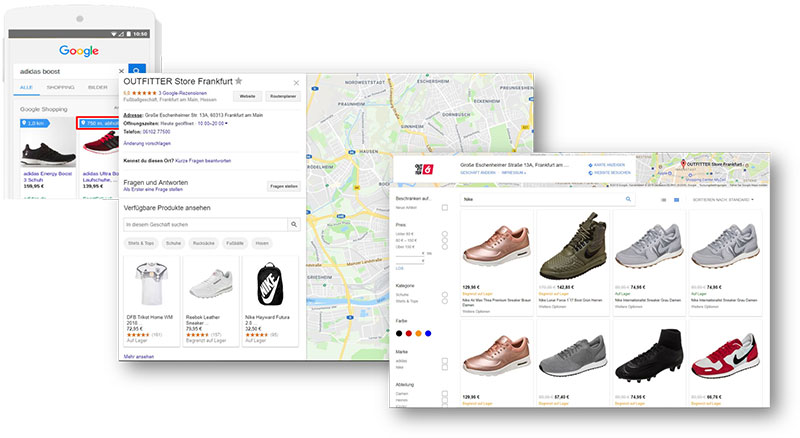Image resolution: width=800 pixels, height=438 pixels.
Task: Select the 'Shirts & Tops' category radio button
Action: point(445,301)
